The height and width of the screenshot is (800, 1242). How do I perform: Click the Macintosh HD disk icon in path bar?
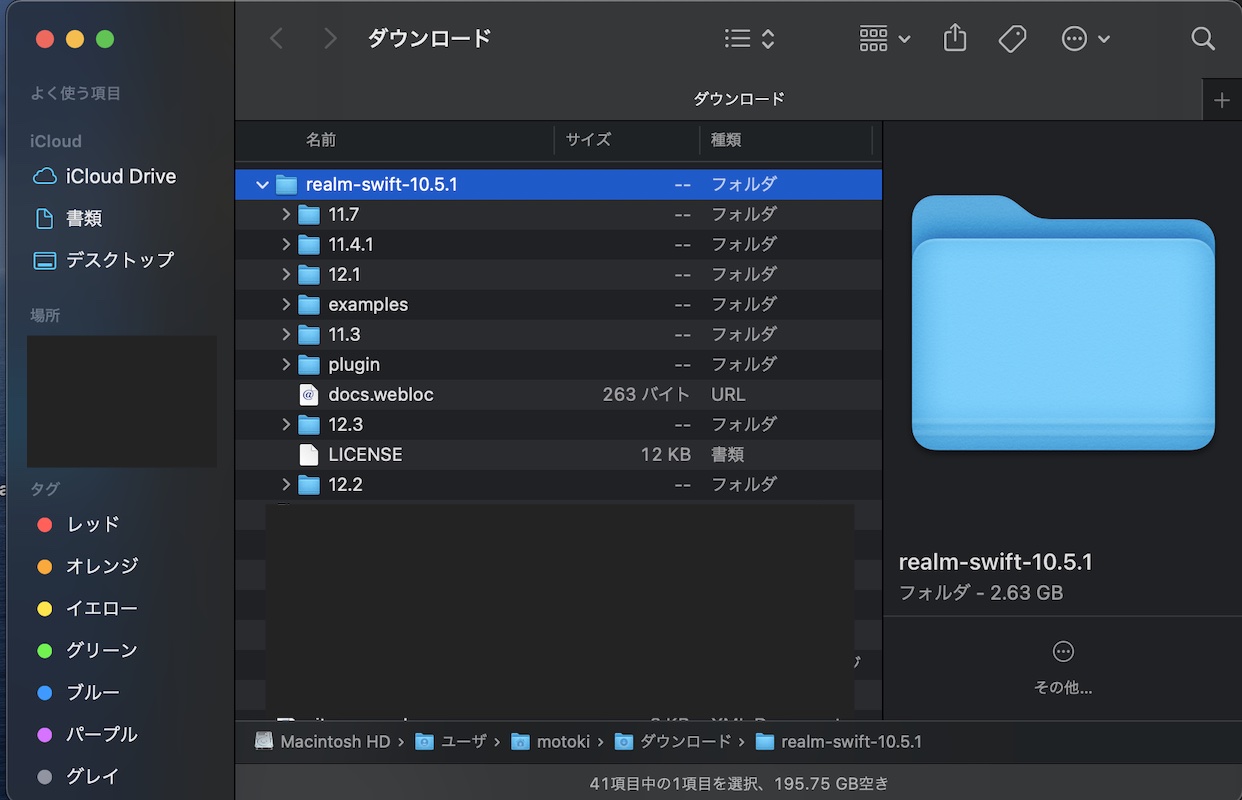point(264,742)
